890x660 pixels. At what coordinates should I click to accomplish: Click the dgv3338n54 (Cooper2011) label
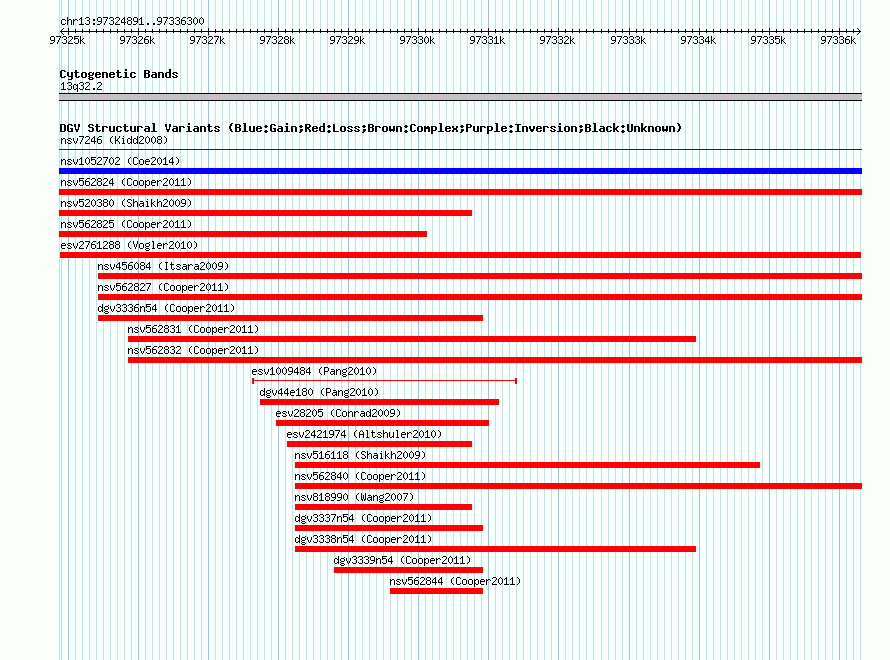coord(363,539)
